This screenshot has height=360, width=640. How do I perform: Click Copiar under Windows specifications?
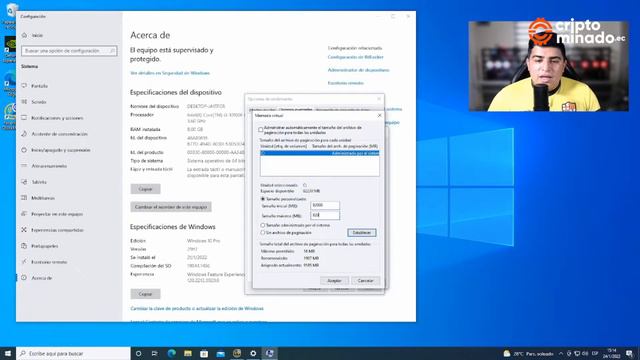[145, 294]
